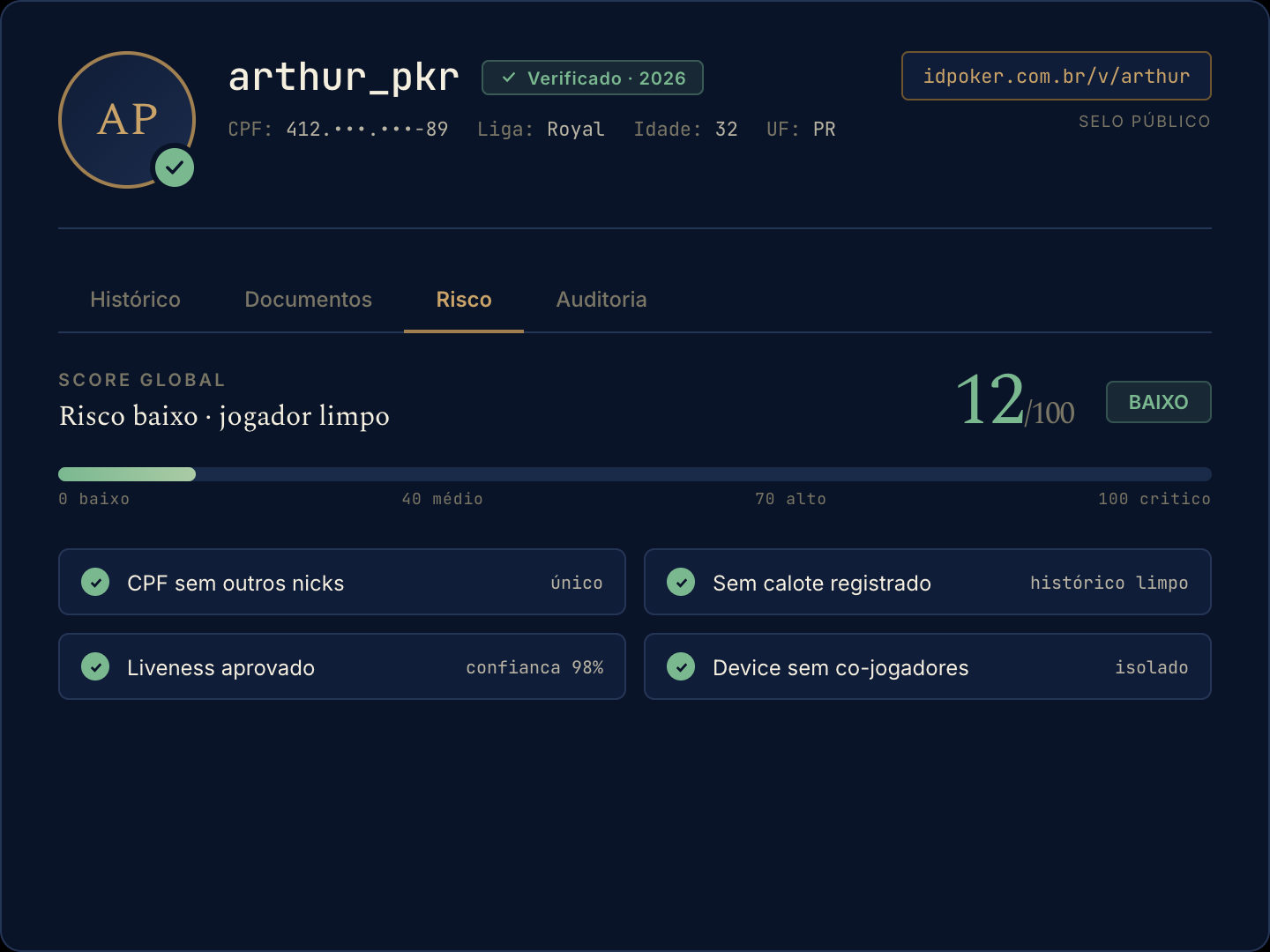Click the masked CPF 412.•••.•••-89
The width and height of the screenshot is (1270, 952).
coord(367,130)
